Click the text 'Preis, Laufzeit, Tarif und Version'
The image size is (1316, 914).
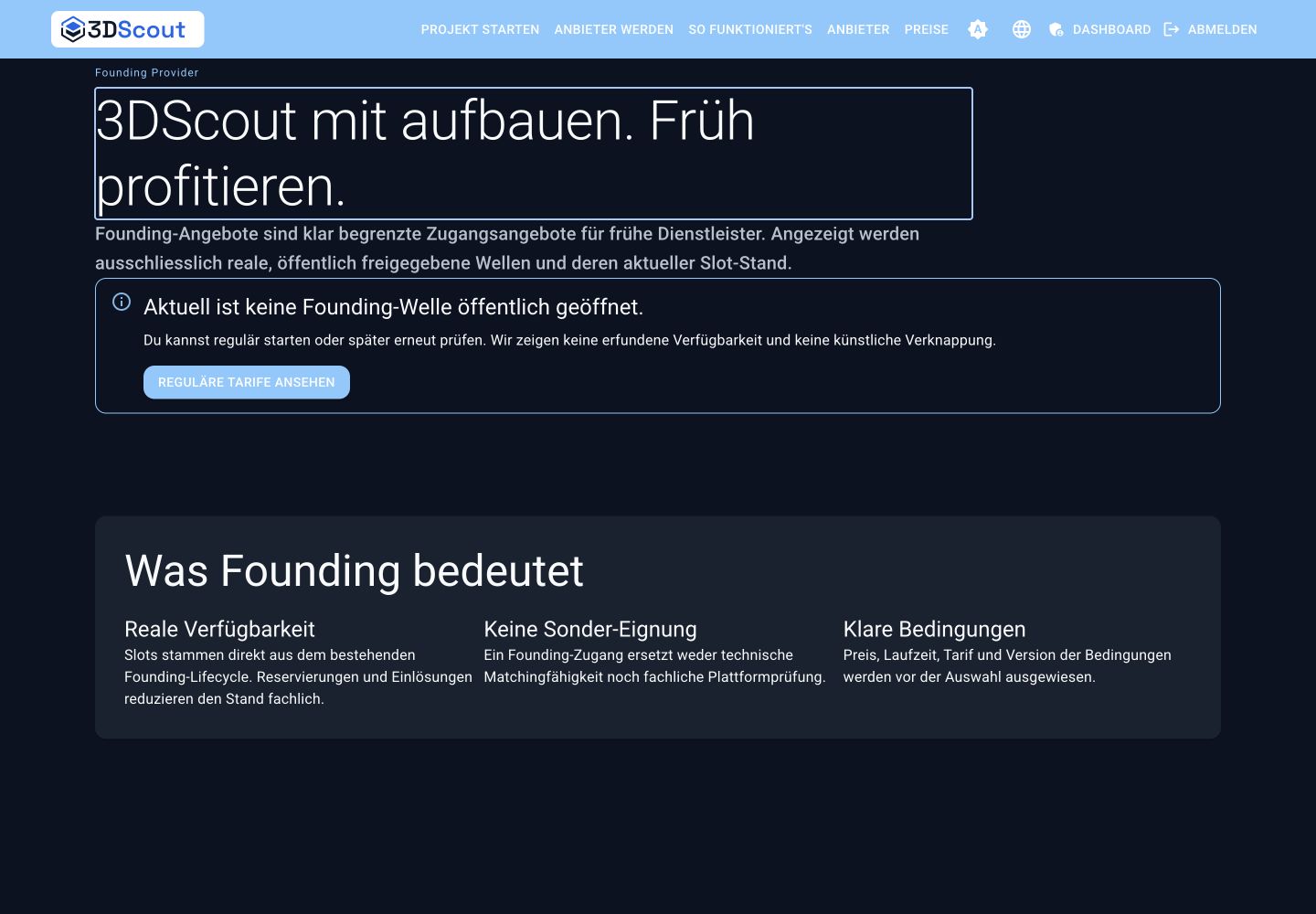1007,666
